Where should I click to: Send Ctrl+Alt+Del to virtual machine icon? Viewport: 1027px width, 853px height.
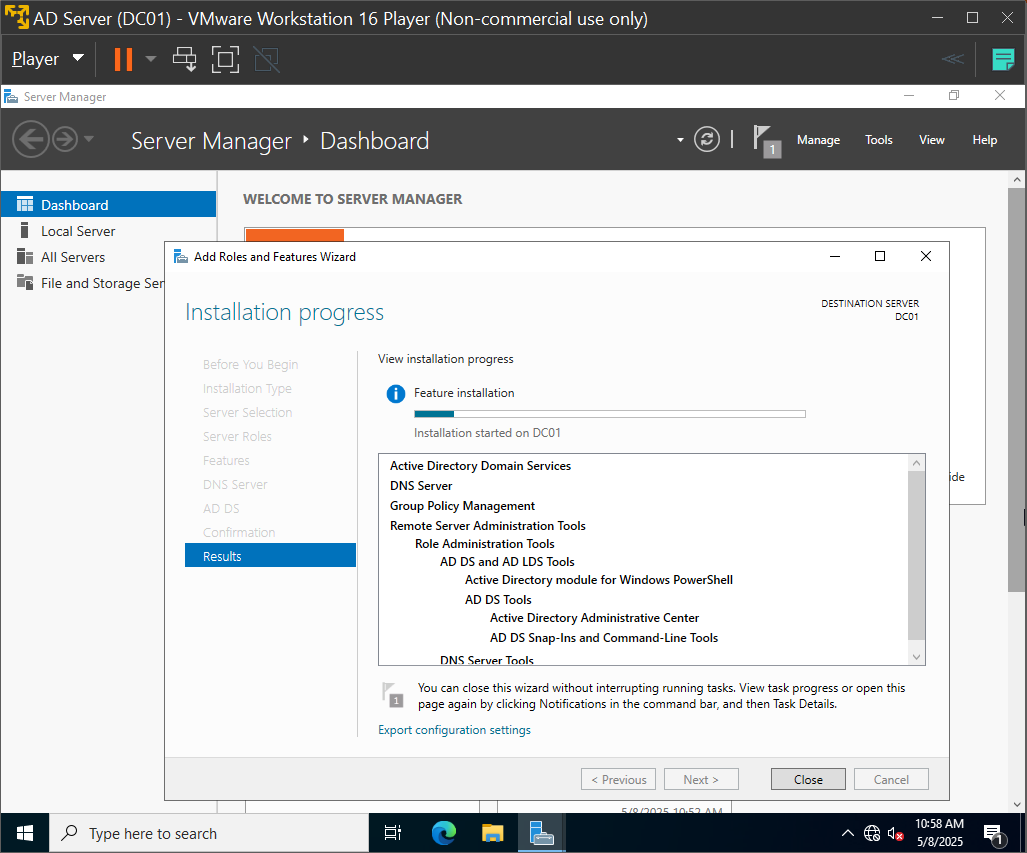tap(185, 59)
